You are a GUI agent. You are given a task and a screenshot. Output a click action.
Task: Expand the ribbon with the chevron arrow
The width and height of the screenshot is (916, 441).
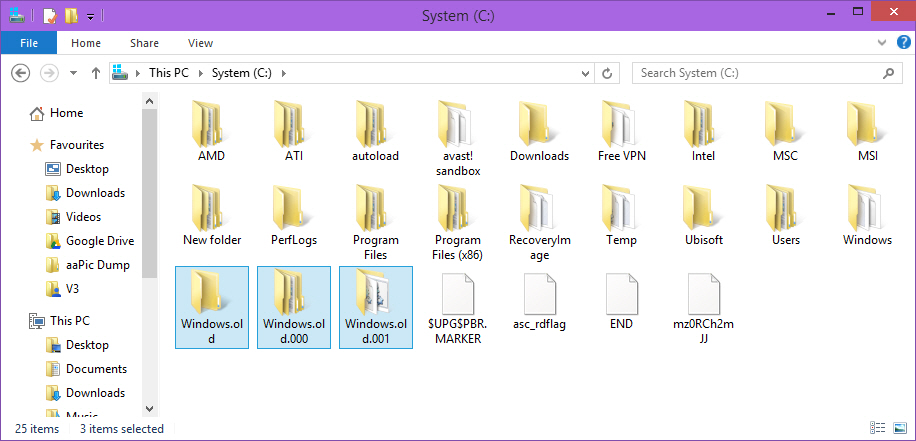pyautogui.click(x=881, y=44)
